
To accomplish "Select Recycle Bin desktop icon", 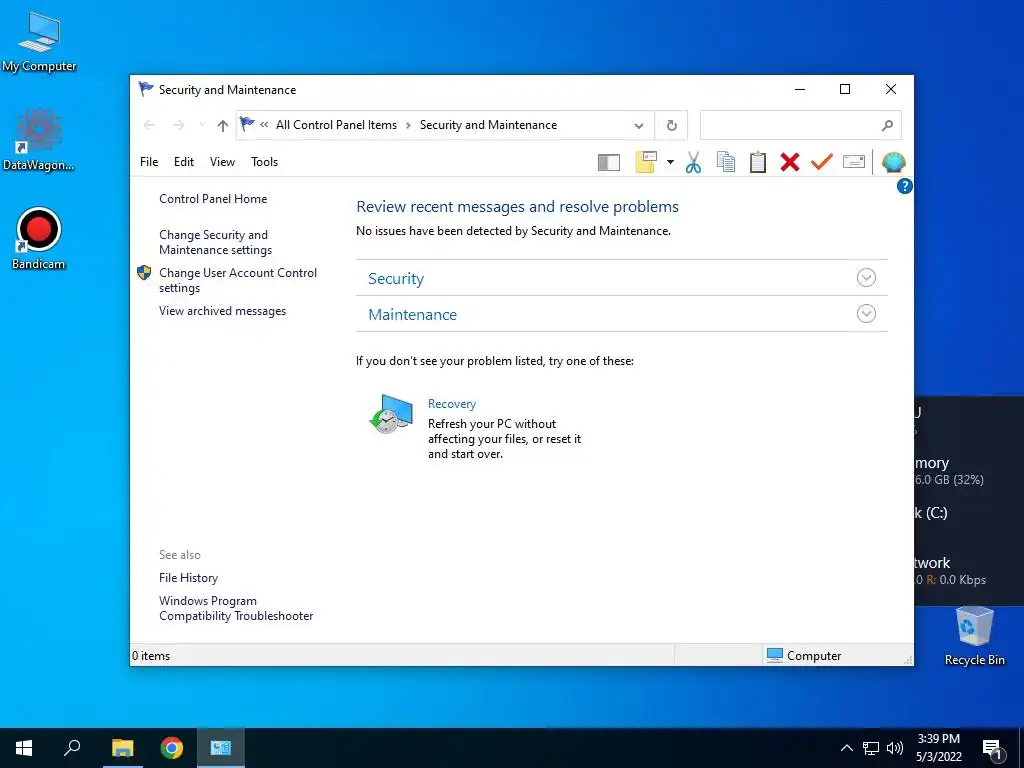I will [974, 636].
